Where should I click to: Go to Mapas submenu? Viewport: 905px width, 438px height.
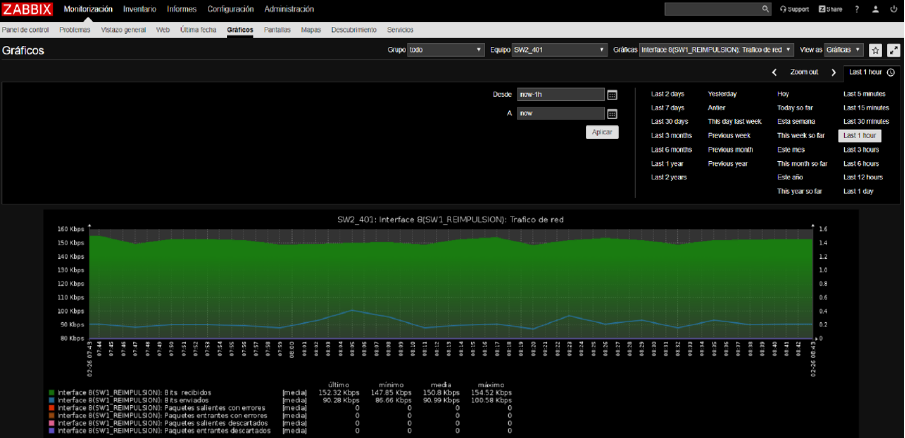[x=311, y=30]
